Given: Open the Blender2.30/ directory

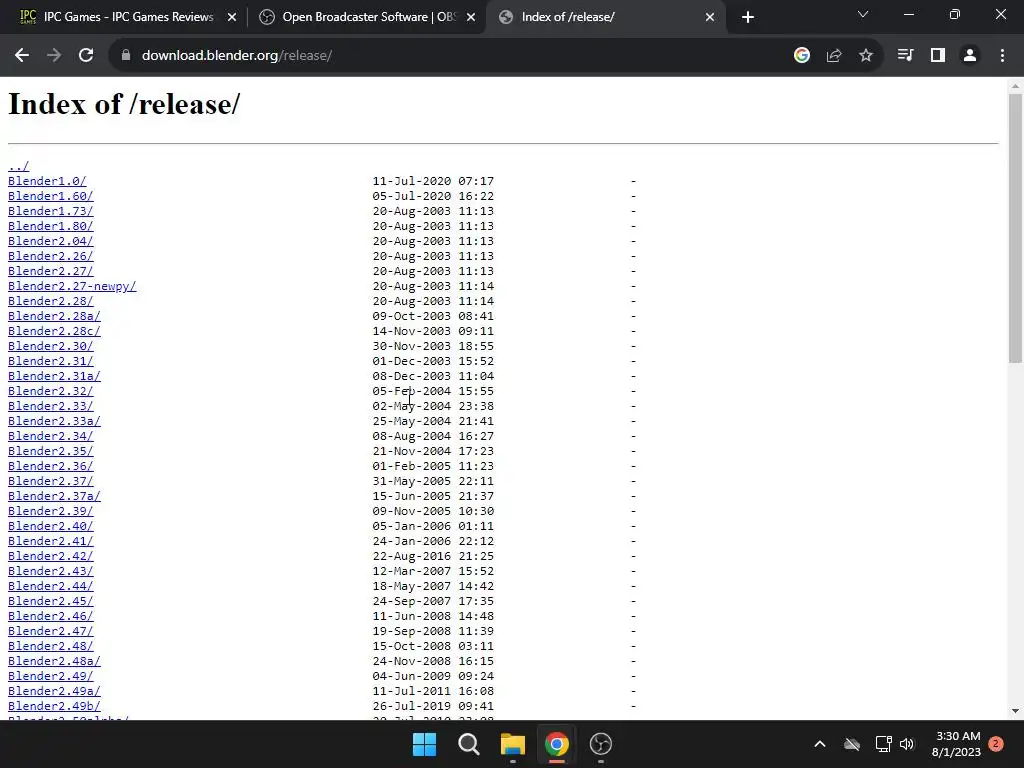Looking at the screenshot, I should [x=50, y=346].
